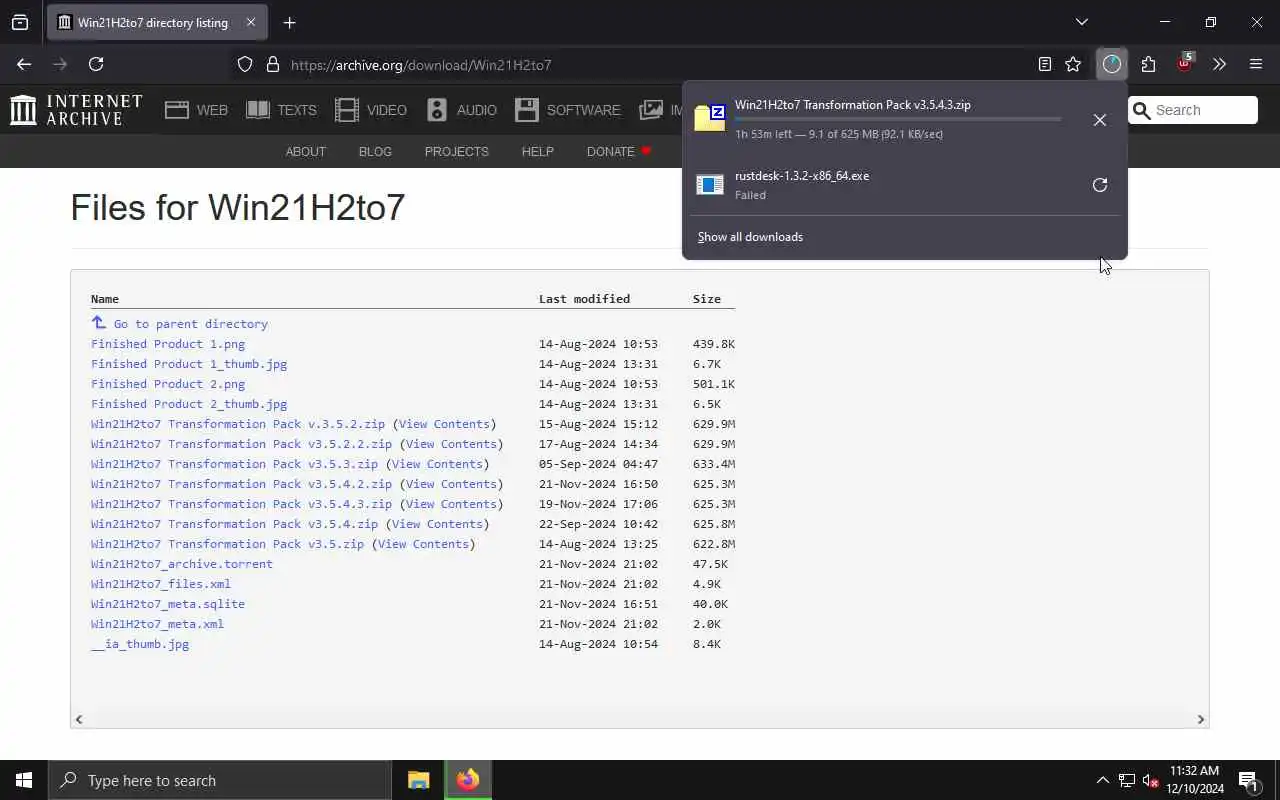
Task: Open the PROJECTS link
Action: 456,151
